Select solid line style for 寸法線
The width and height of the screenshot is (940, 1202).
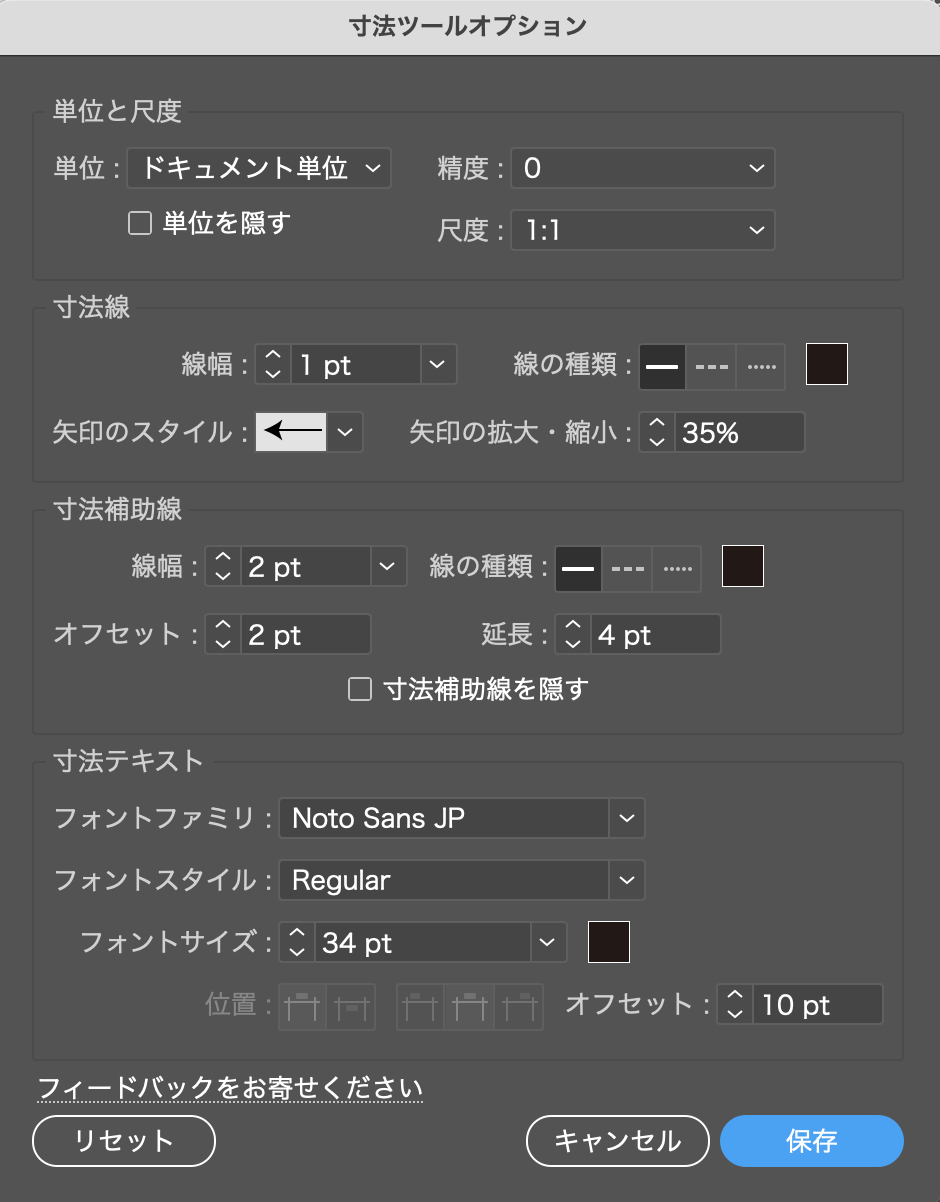coord(661,364)
